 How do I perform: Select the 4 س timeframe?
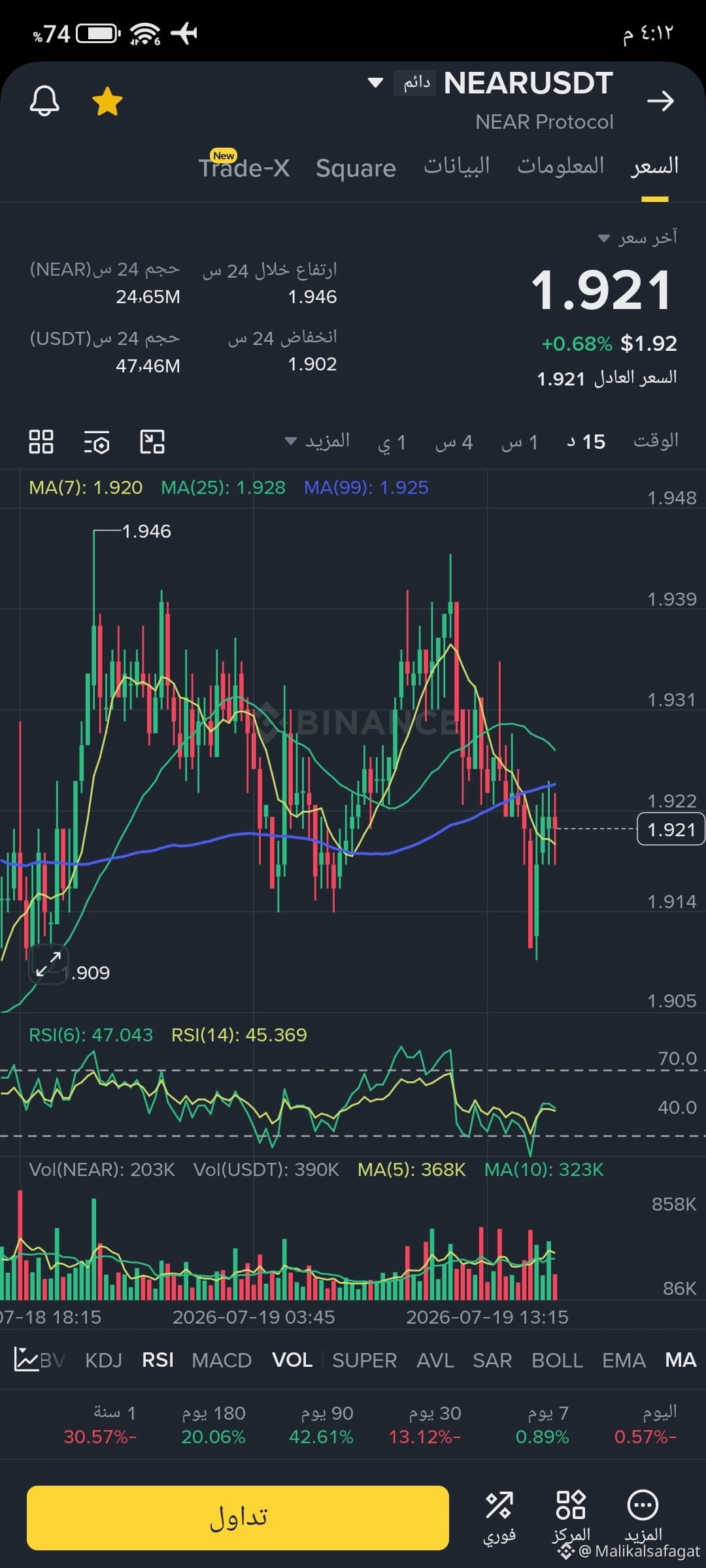coord(454,442)
